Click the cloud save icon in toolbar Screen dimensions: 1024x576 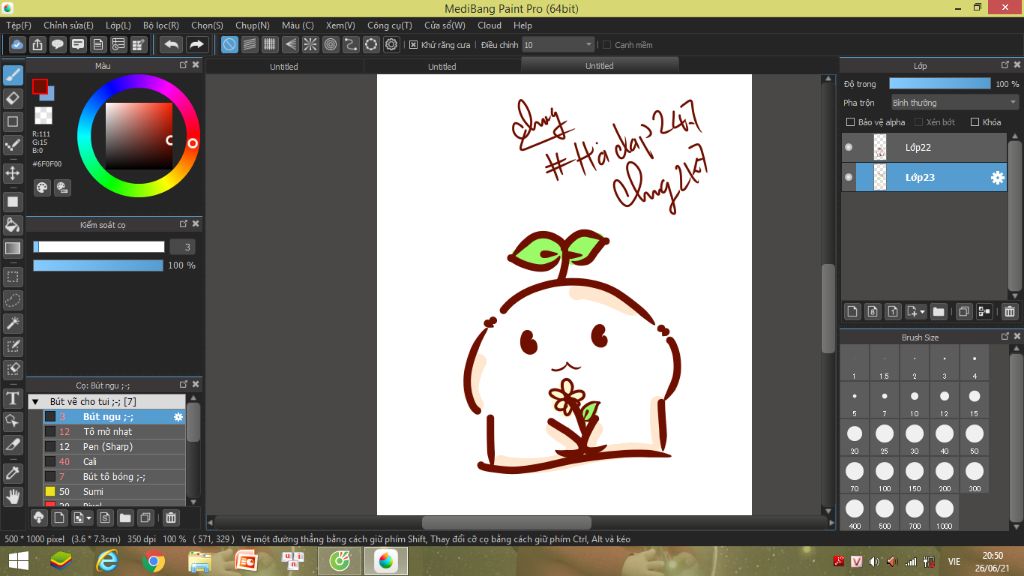click(x=17, y=44)
